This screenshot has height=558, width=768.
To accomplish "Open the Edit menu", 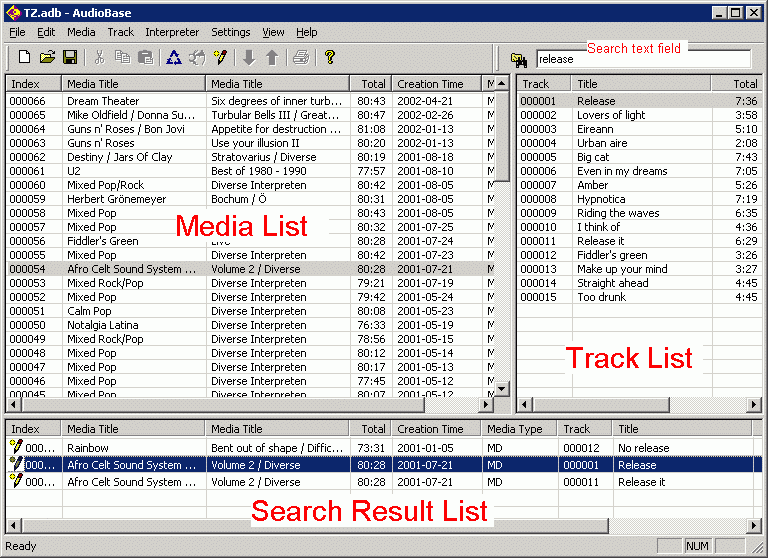I will click(46, 32).
